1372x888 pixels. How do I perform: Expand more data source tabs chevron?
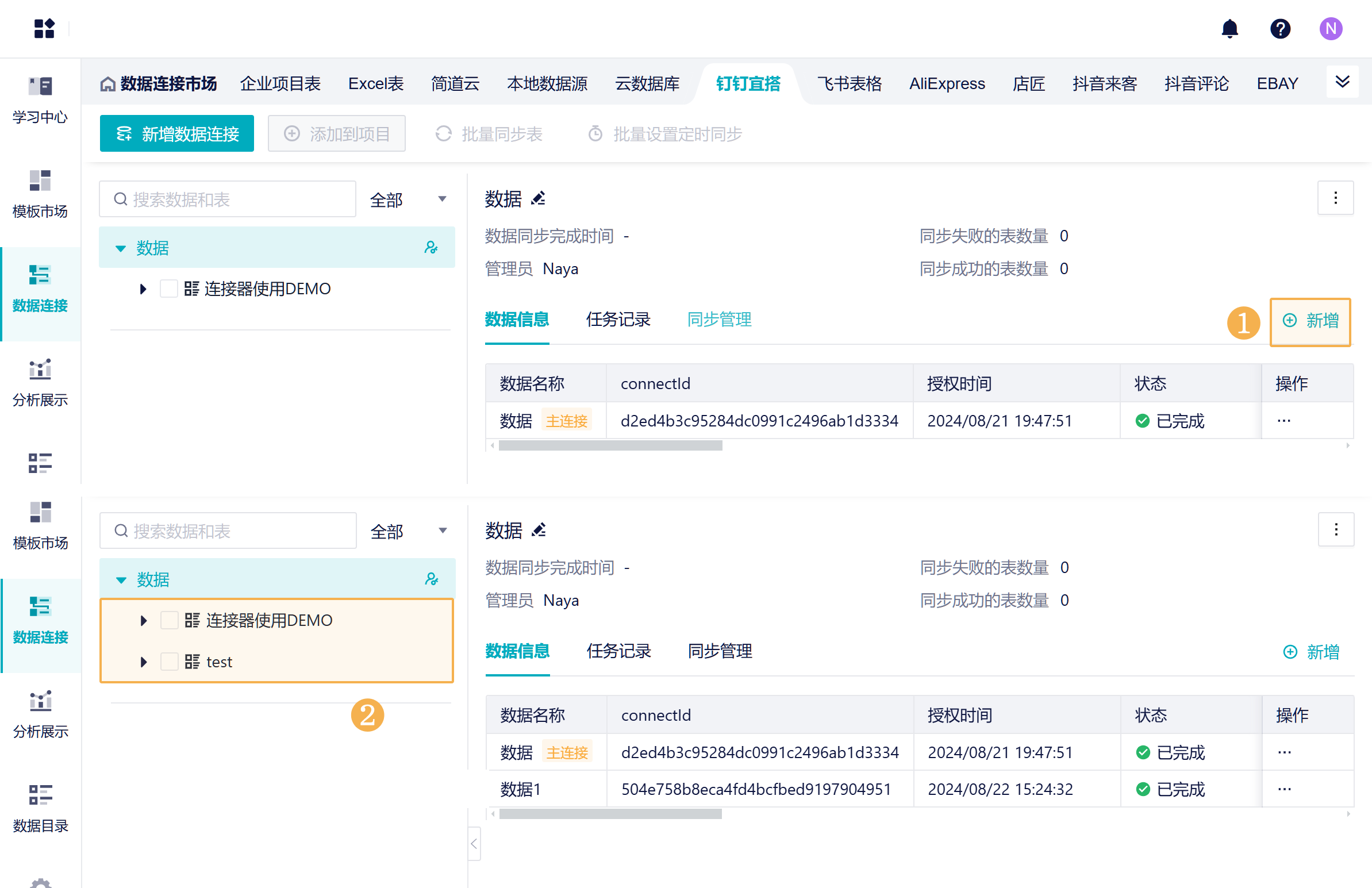click(1342, 82)
